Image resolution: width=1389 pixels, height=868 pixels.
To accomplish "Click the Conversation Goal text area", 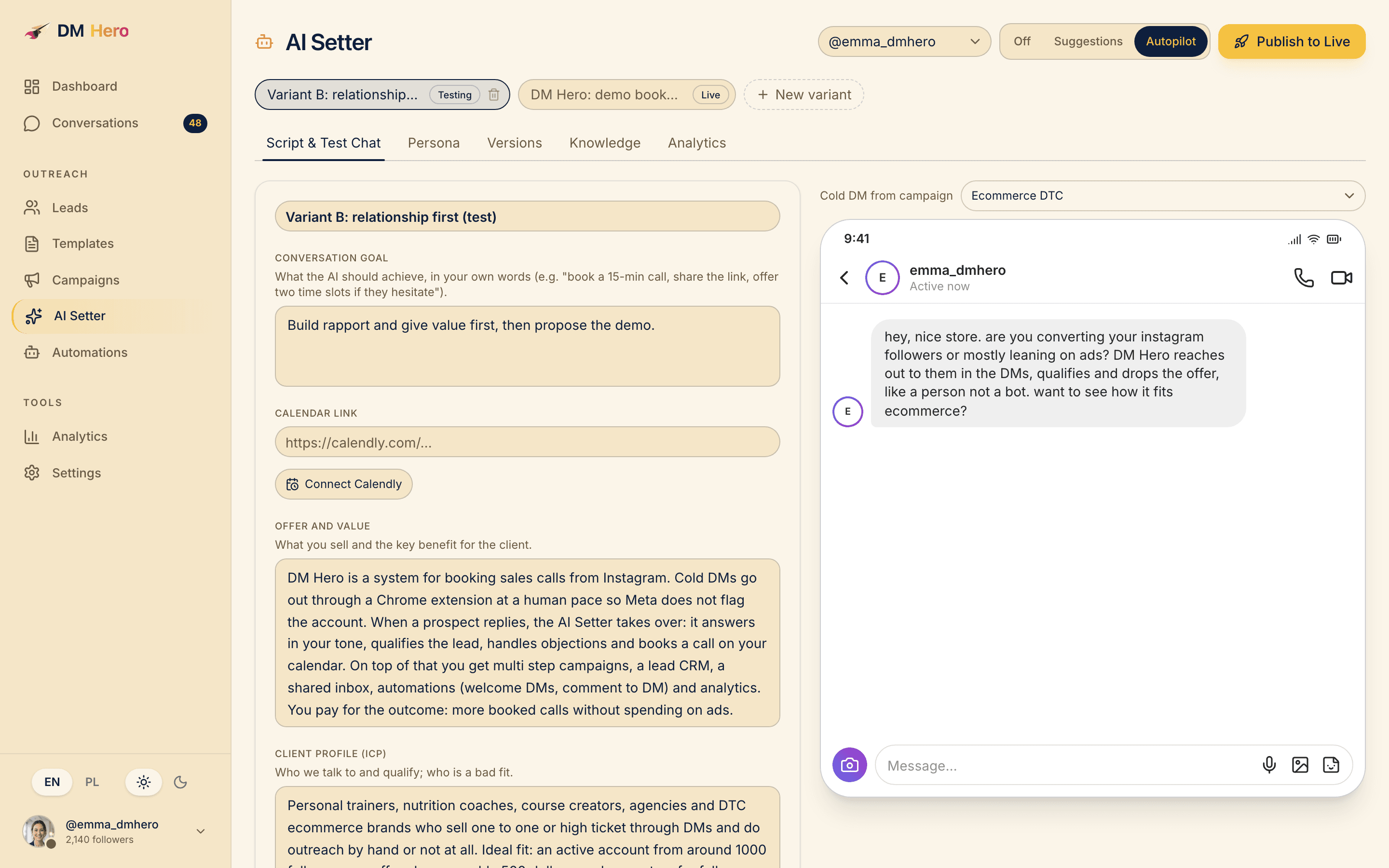I will pos(527,346).
